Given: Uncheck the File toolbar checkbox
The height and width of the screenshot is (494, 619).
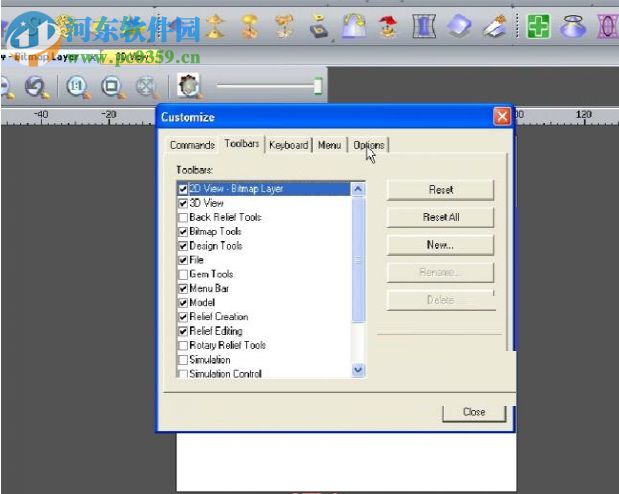Looking at the screenshot, I should pos(183,260).
